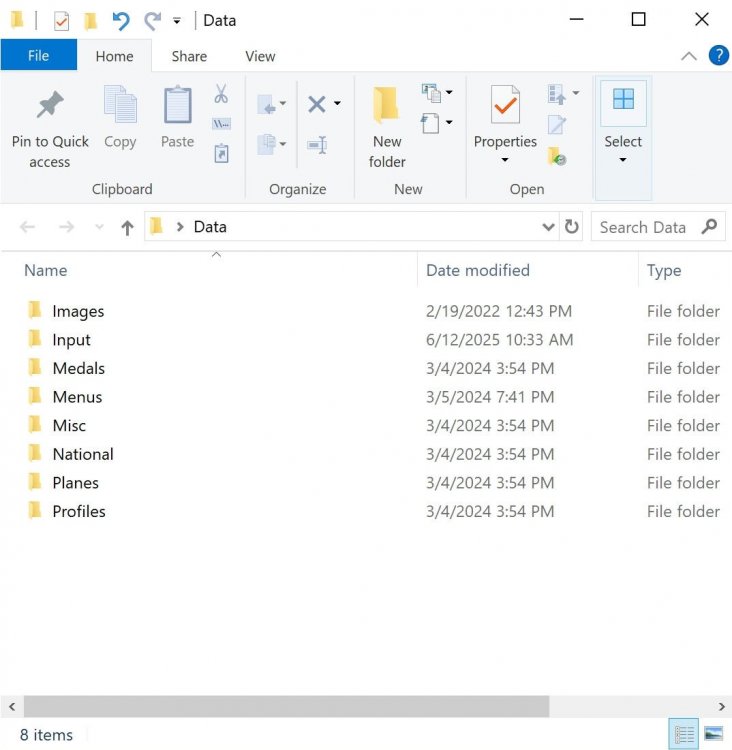Open the New item dropdown arrow
The height and width of the screenshot is (750, 732).
pos(449,92)
